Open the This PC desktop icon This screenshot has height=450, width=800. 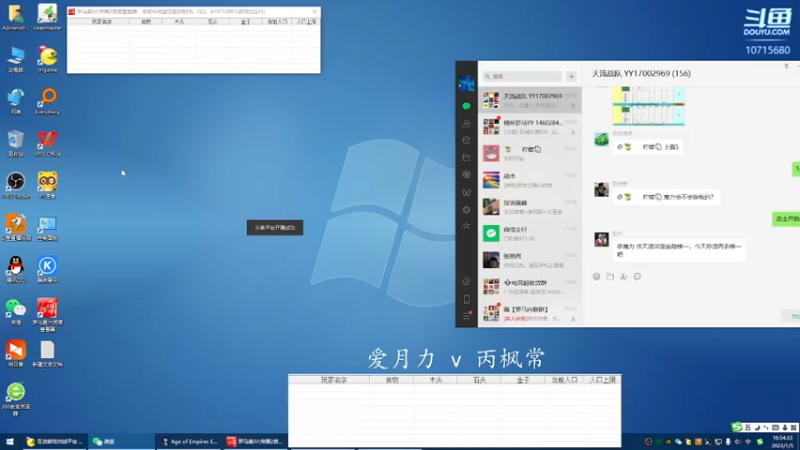[x=15, y=59]
